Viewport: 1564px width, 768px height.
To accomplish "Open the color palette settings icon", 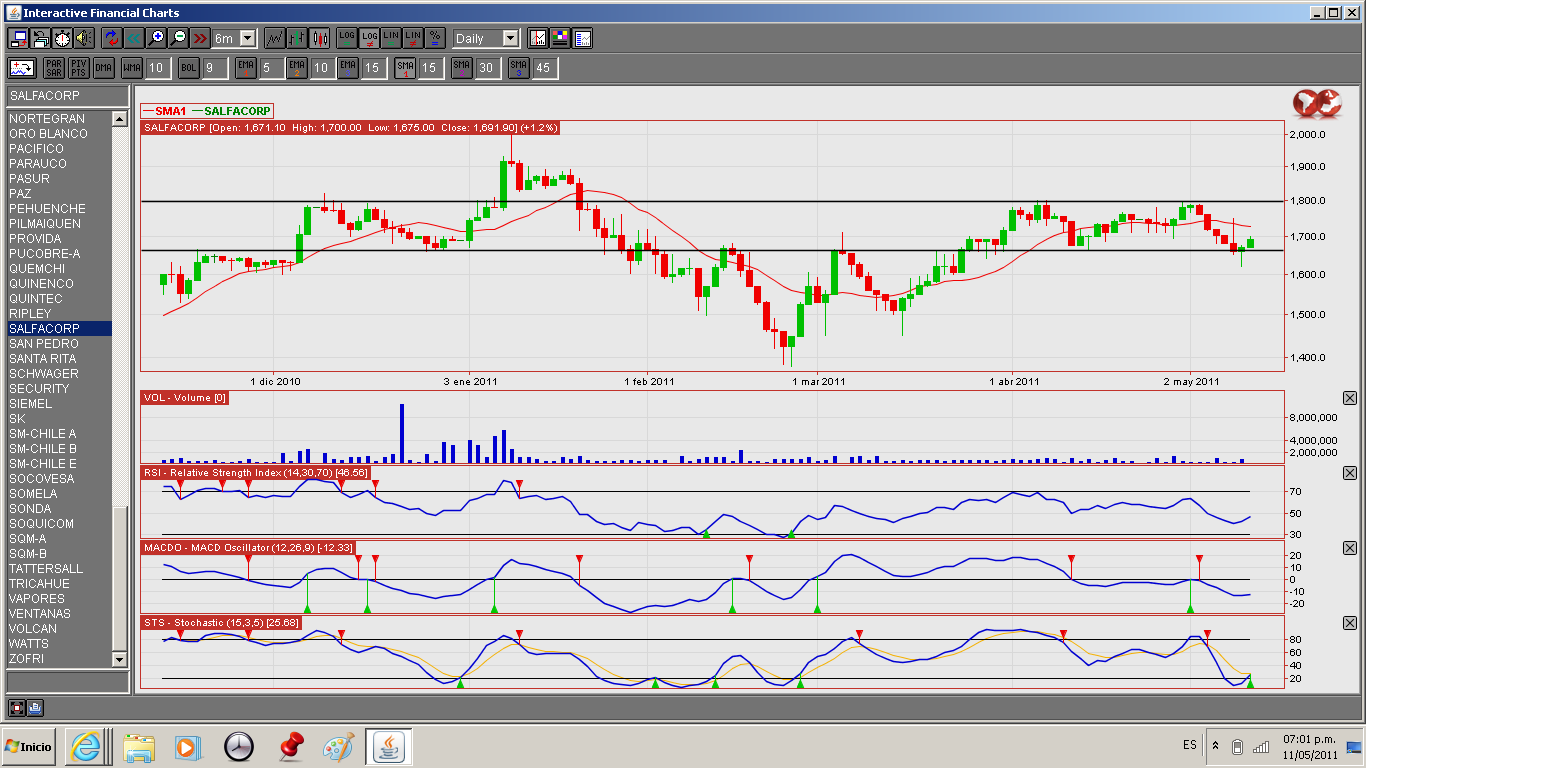I will point(560,38).
